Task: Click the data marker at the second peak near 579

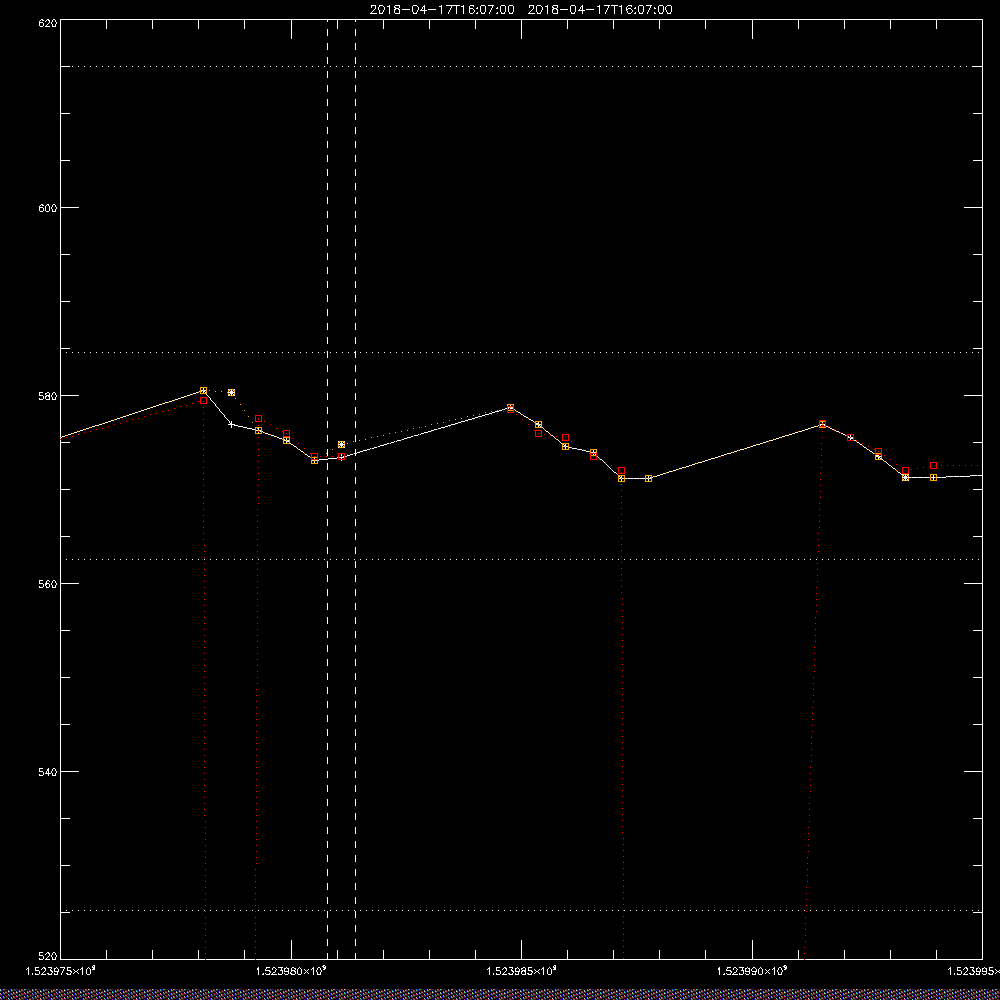Action: (x=510, y=408)
